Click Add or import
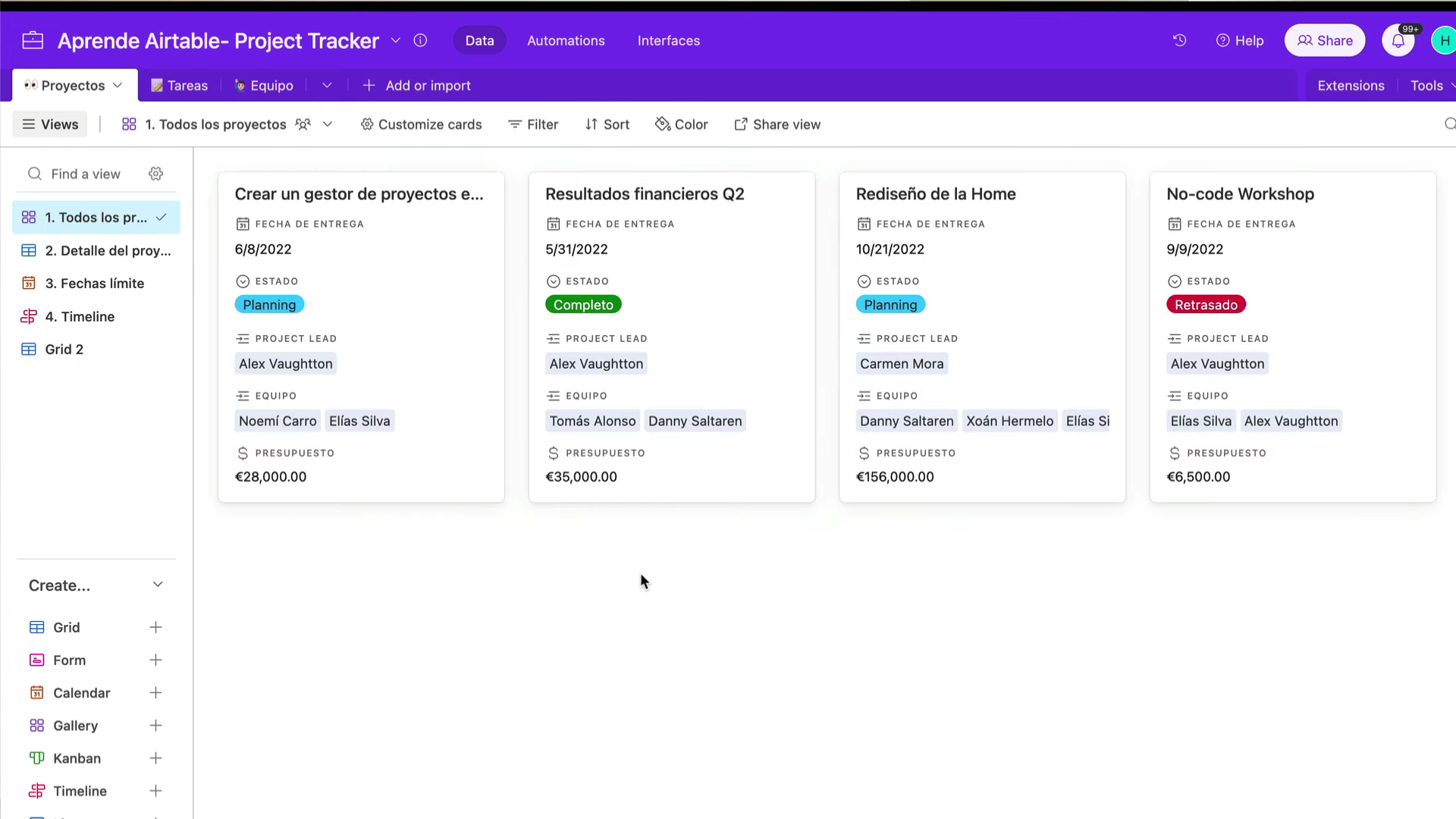 point(417,85)
